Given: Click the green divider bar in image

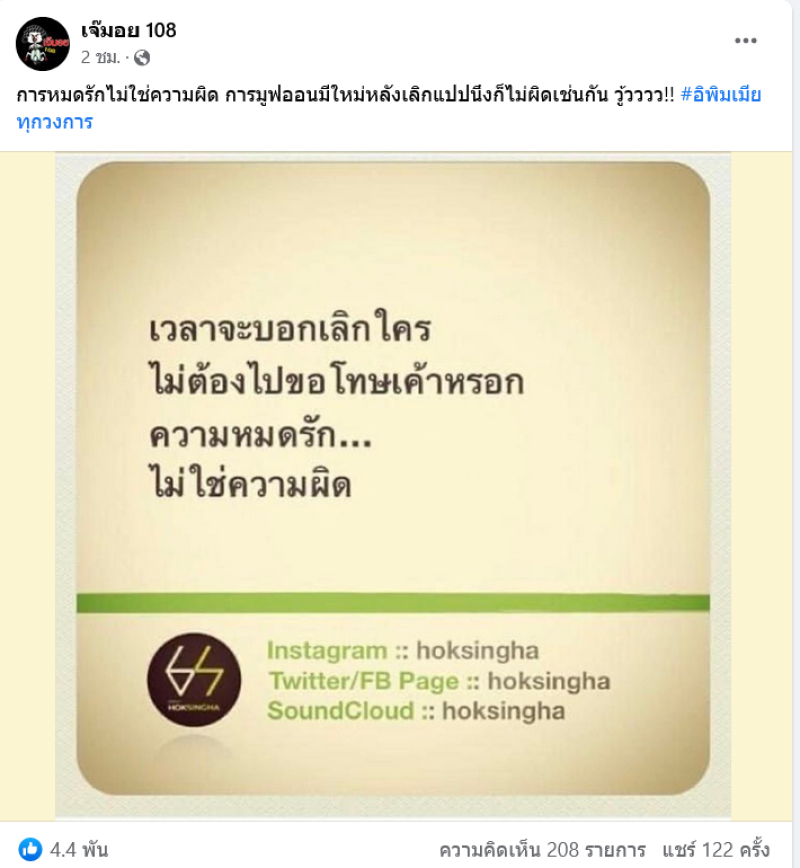Looking at the screenshot, I should pyautogui.click(x=393, y=602).
